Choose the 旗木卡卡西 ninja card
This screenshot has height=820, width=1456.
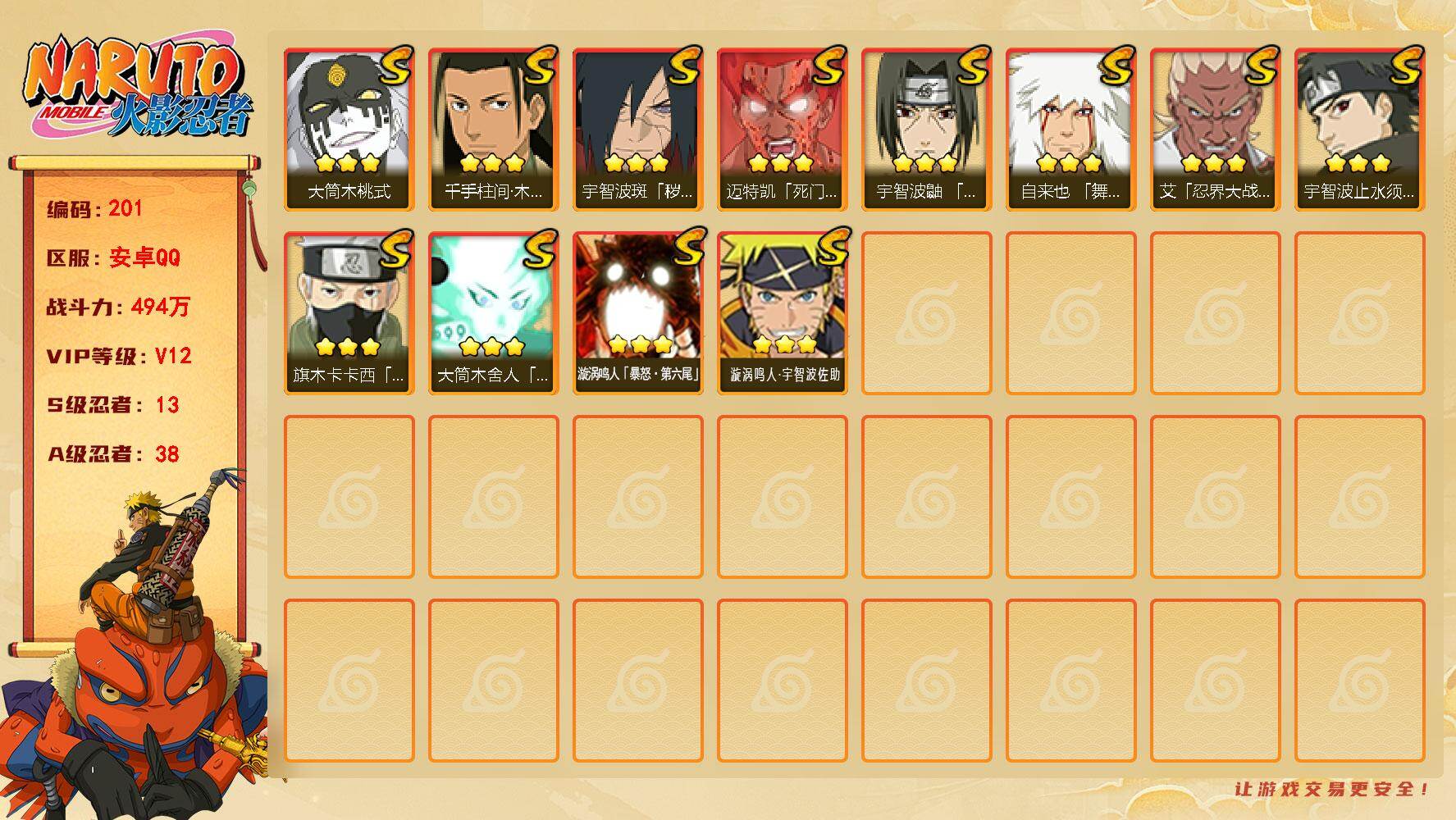pyautogui.click(x=349, y=313)
